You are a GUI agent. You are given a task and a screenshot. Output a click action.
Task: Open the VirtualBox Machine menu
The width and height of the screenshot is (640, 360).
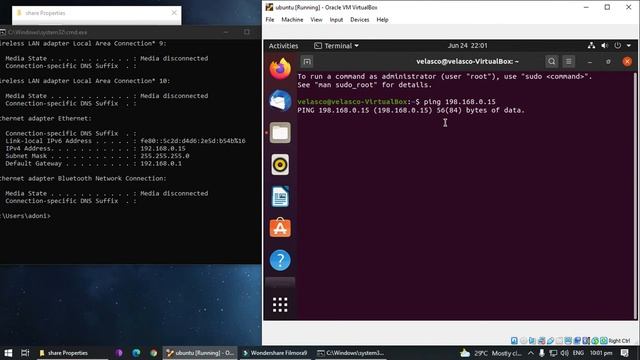292,20
